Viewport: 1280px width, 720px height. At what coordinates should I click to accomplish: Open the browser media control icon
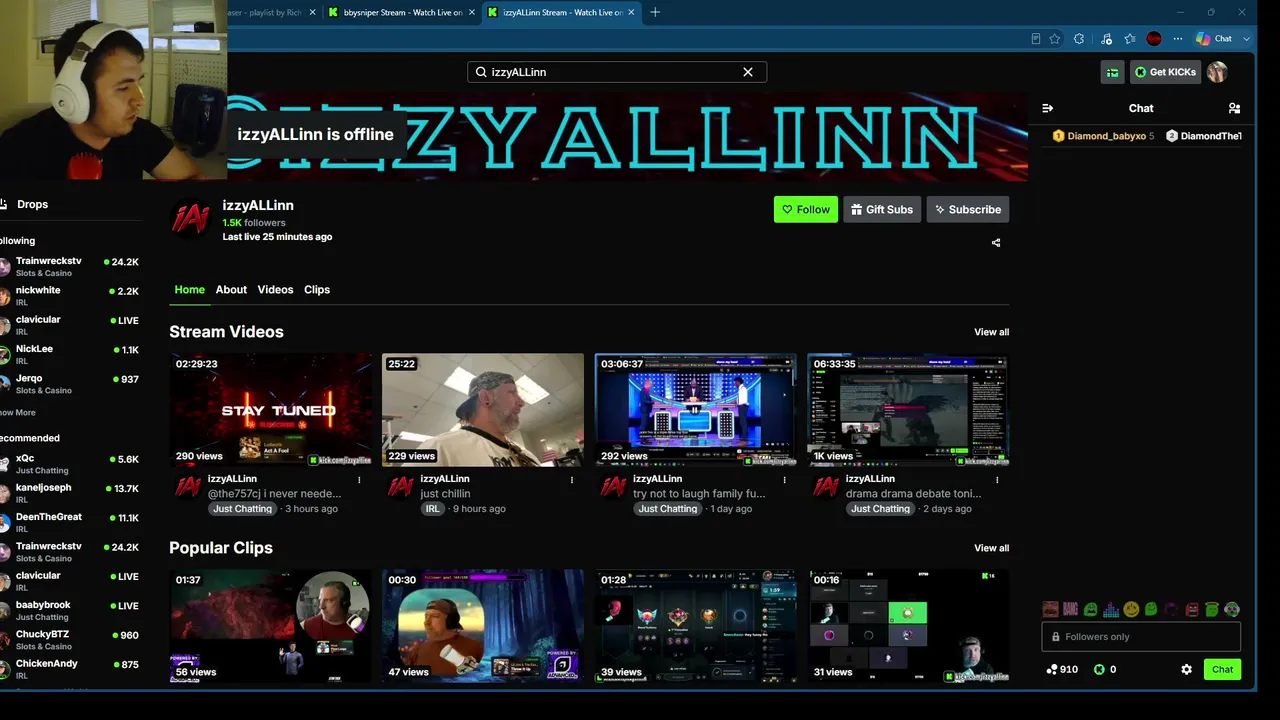point(1106,39)
